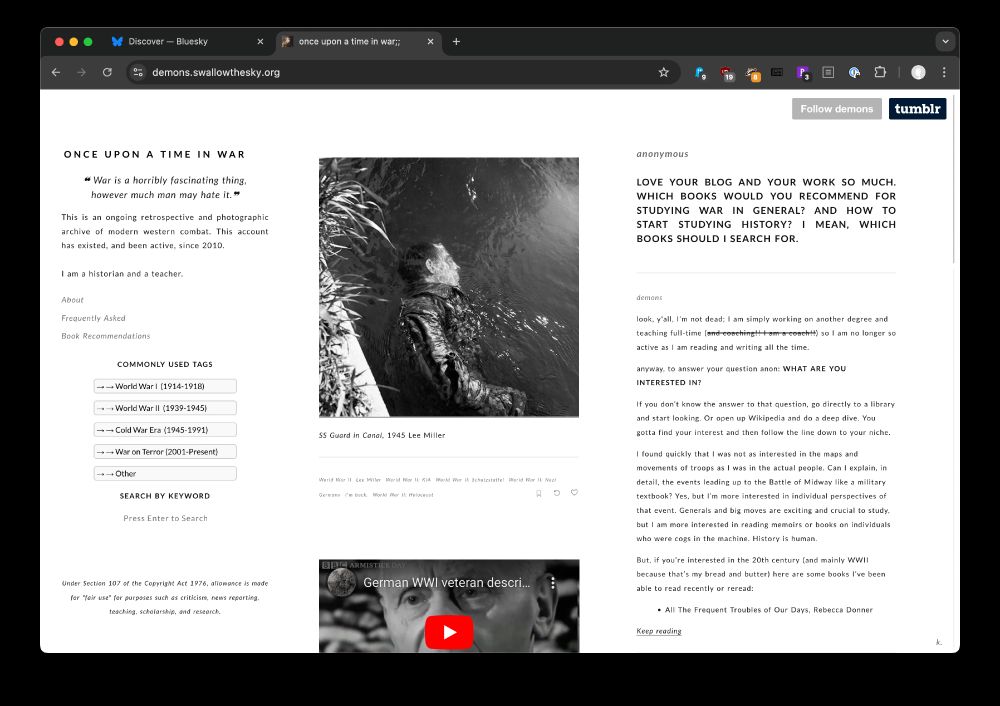Open the Cold War Era (1945-1991) tag
This screenshot has width=1000, height=706.
(165, 430)
